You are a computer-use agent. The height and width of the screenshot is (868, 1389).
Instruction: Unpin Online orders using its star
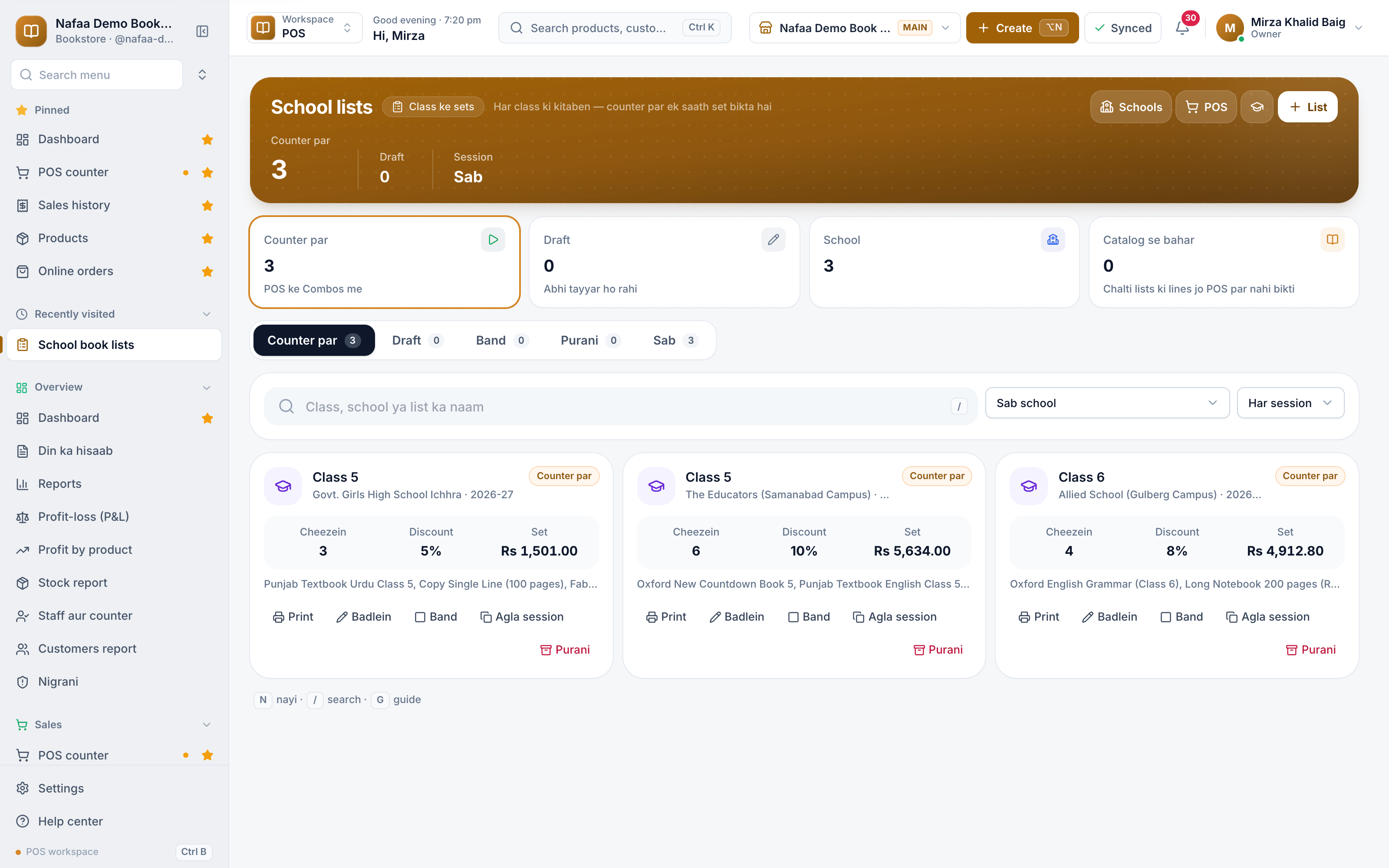click(208, 272)
